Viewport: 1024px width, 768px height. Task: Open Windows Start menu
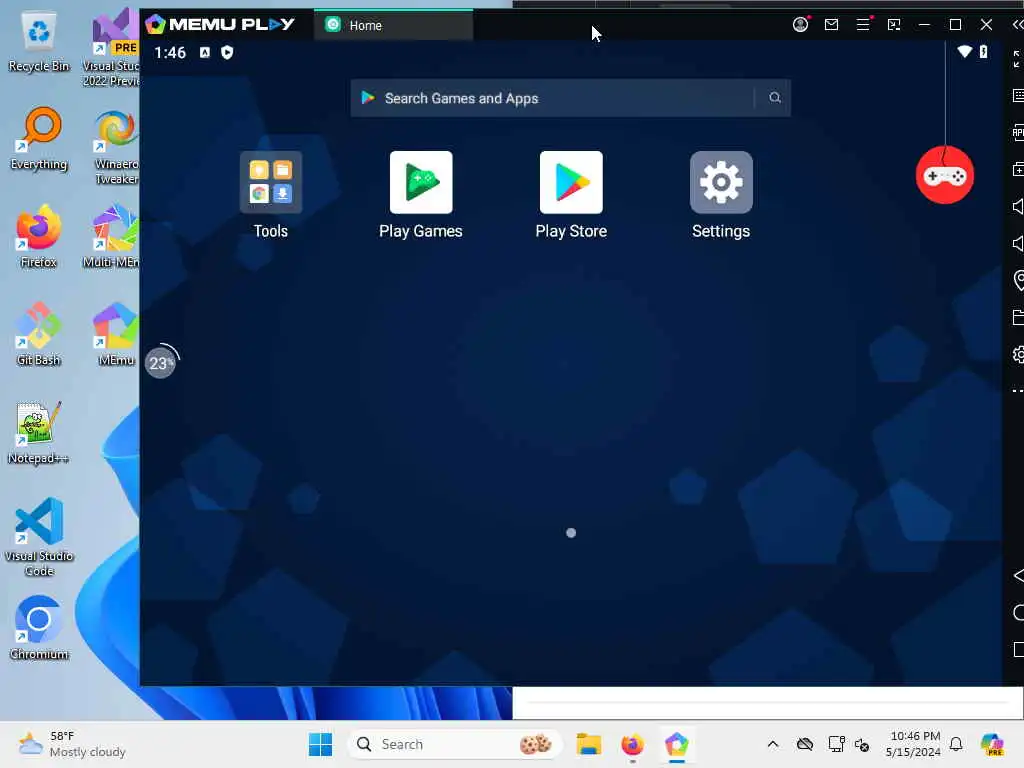click(320, 744)
